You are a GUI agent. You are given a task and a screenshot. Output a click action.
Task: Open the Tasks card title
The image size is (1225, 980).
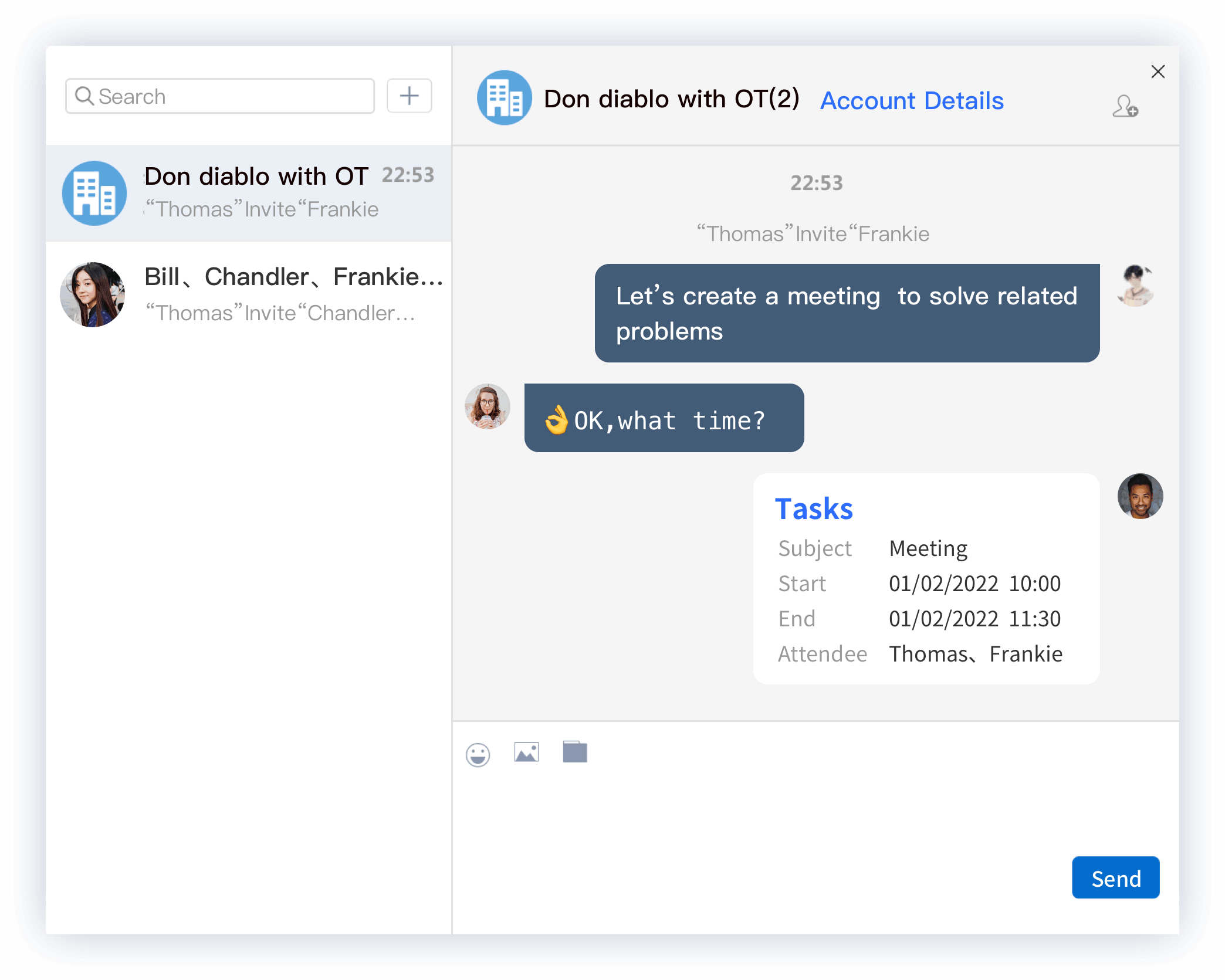(814, 508)
